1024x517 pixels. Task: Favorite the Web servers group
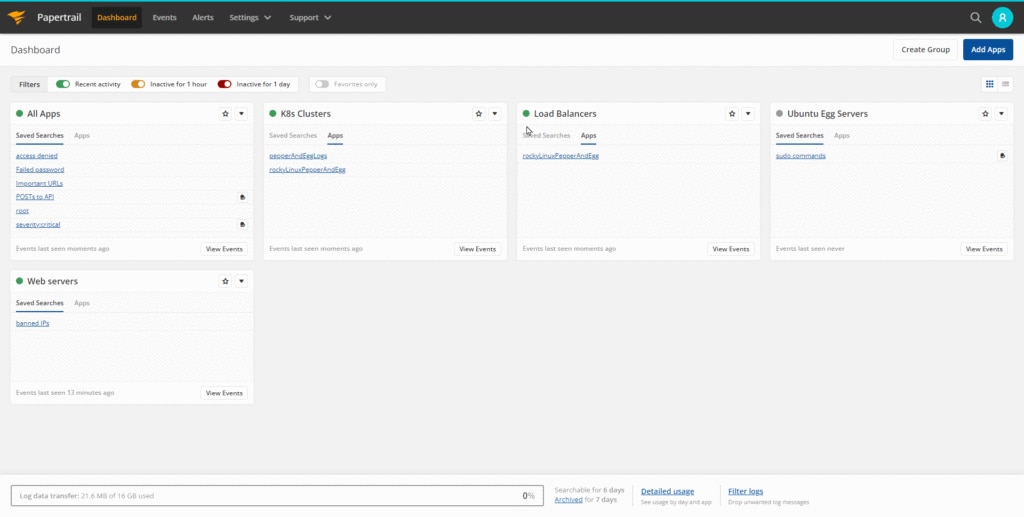[x=225, y=281]
